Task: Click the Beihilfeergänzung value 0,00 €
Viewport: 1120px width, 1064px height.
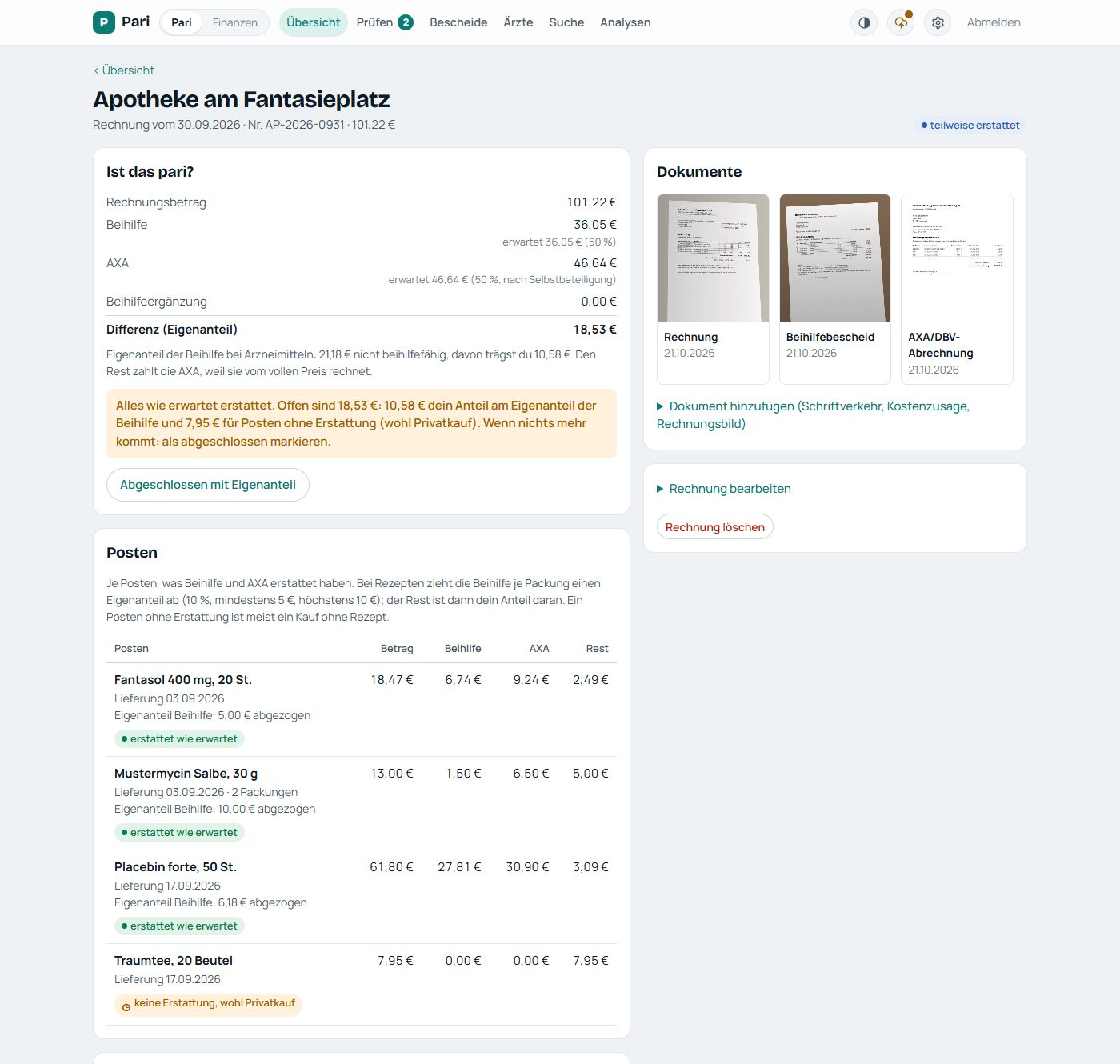Action: click(x=598, y=302)
